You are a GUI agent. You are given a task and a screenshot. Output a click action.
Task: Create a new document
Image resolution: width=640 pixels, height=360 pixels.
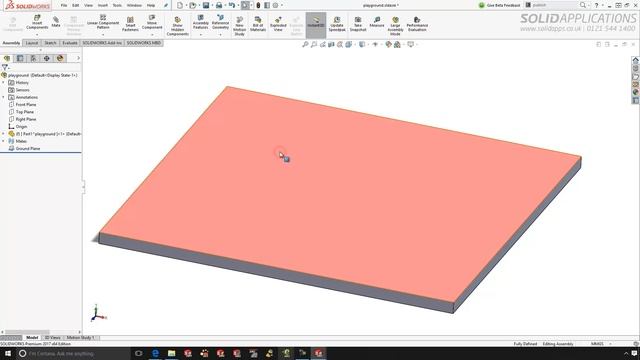(x=180, y=5)
